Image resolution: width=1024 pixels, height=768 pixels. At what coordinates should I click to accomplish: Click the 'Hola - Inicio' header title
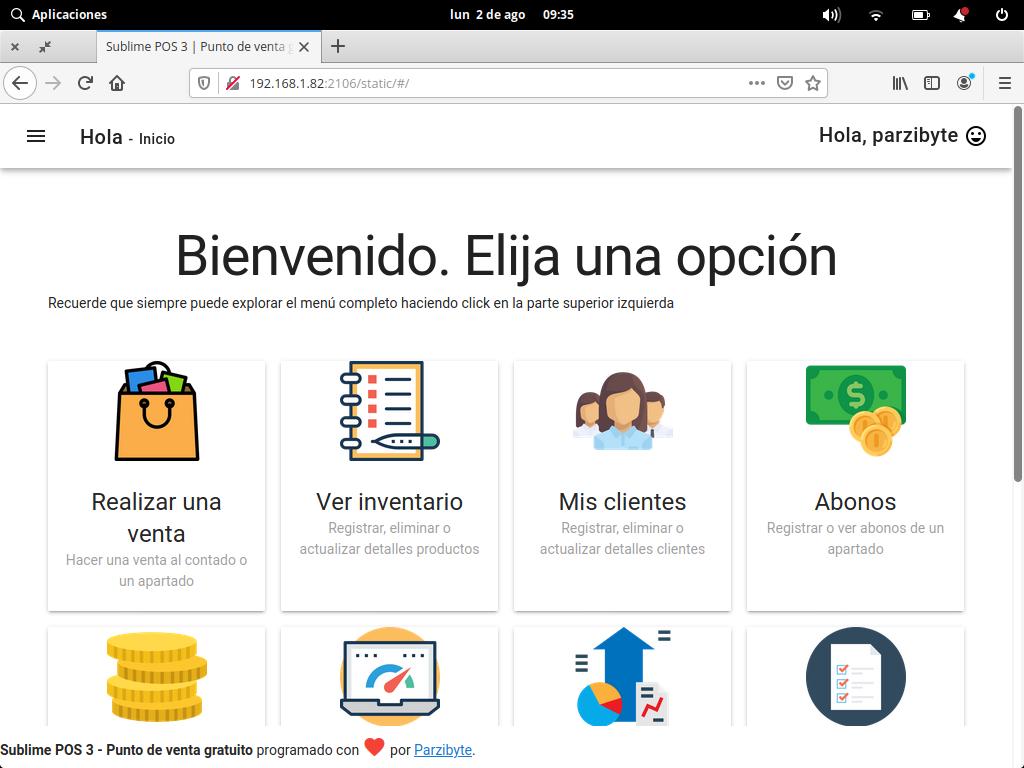tap(127, 137)
